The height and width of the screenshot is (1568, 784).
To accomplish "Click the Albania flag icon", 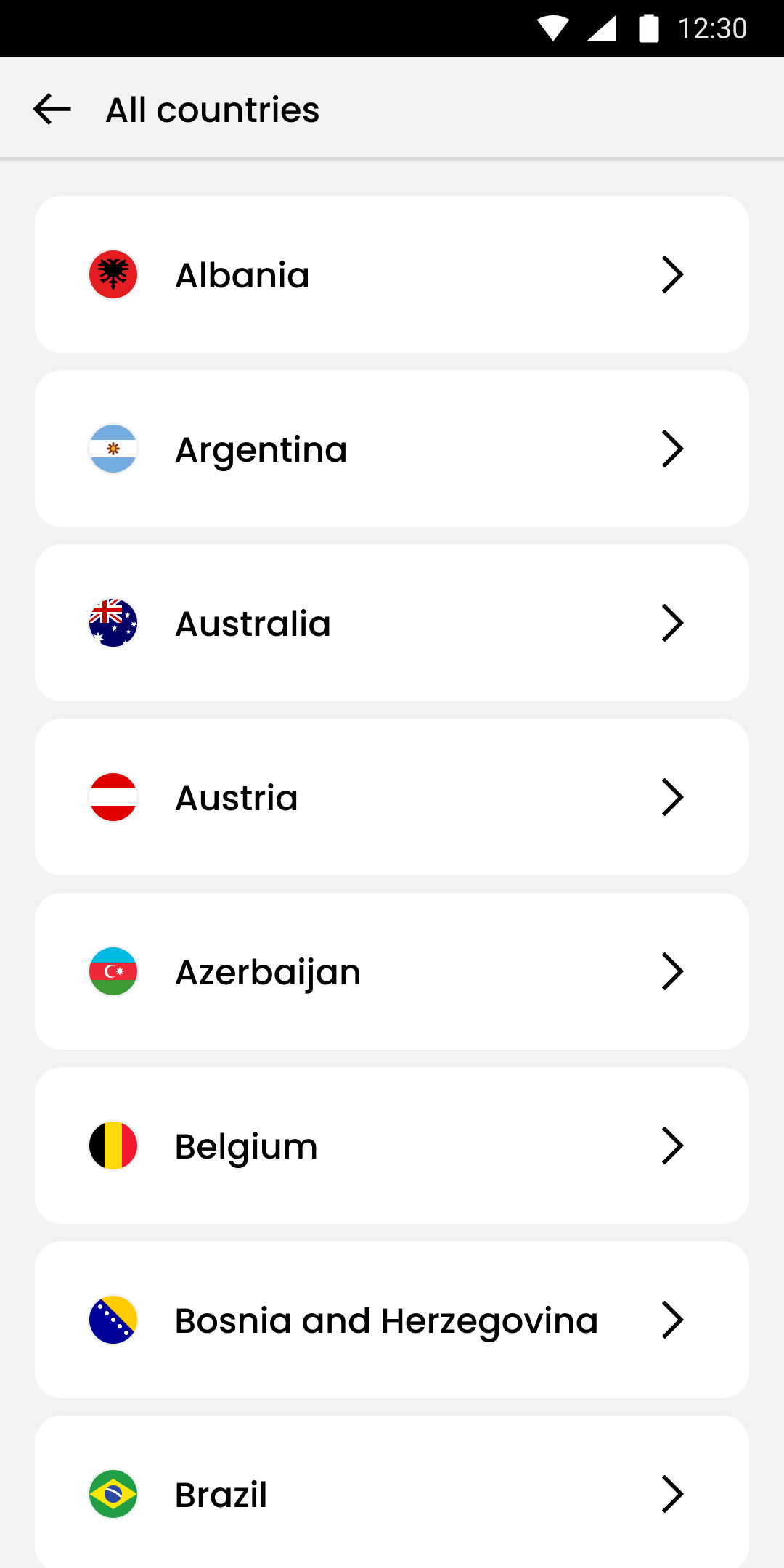I will pyautogui.click(x=113, y=274).
